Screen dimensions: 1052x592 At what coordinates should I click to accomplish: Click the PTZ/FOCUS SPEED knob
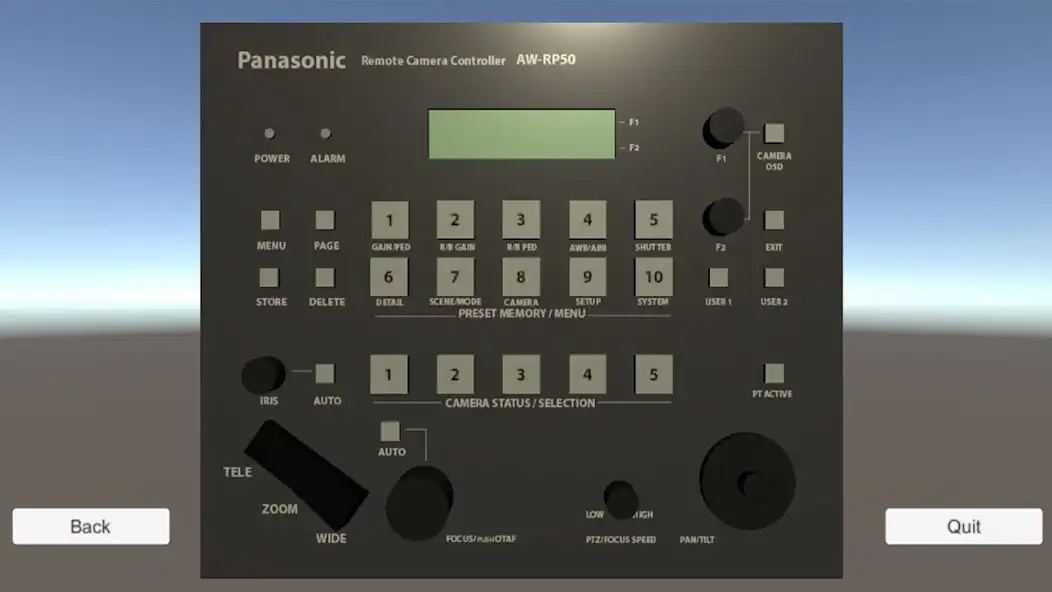(x=621, y=500)
